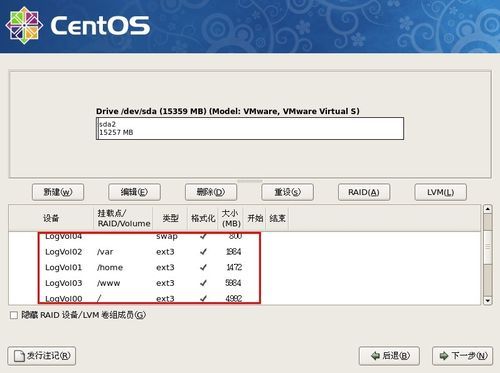Click the /var mount point cell

[105, 252]
